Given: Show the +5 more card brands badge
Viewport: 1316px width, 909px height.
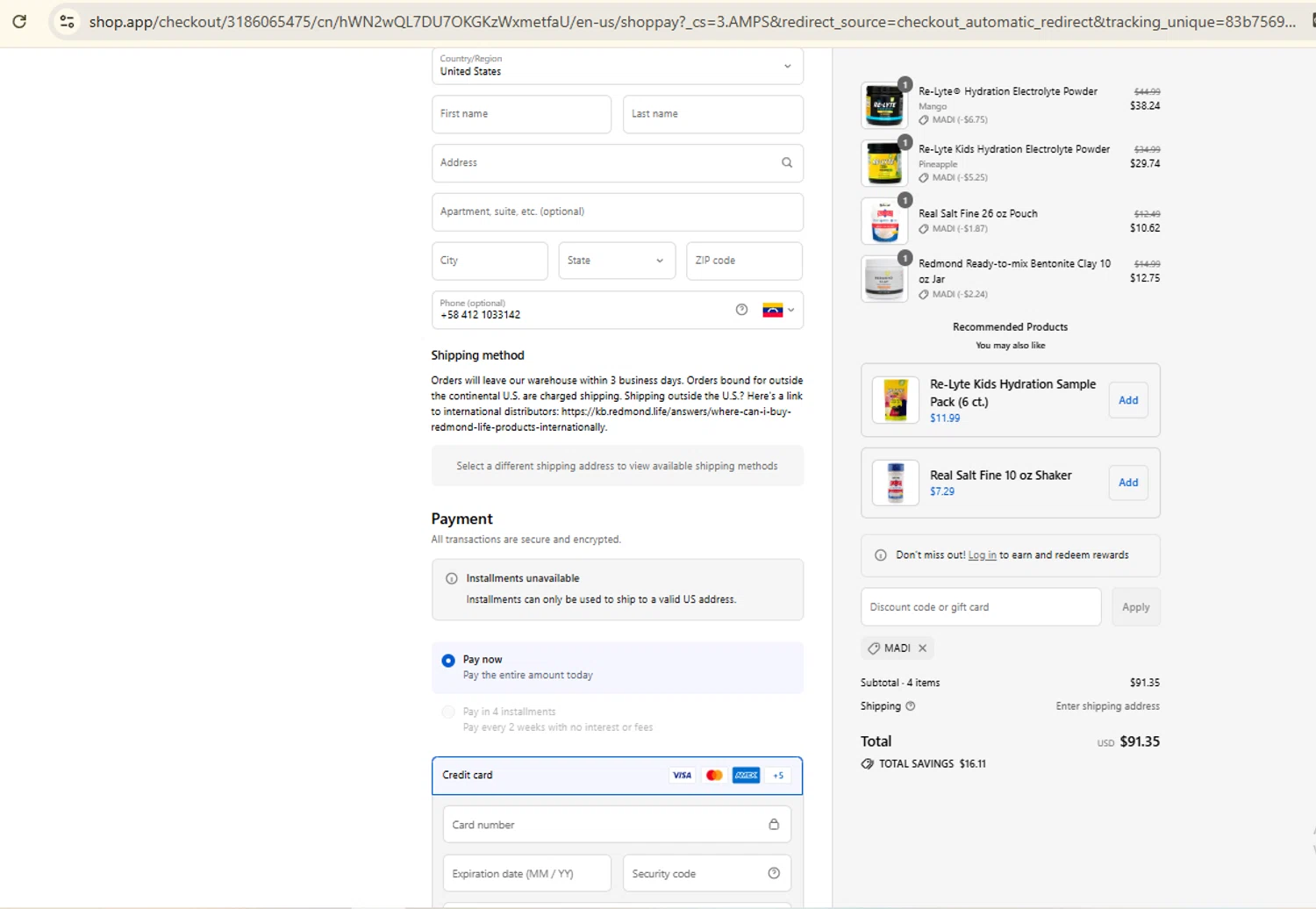Looking at the screenshot, I should [x=778, y=775].
